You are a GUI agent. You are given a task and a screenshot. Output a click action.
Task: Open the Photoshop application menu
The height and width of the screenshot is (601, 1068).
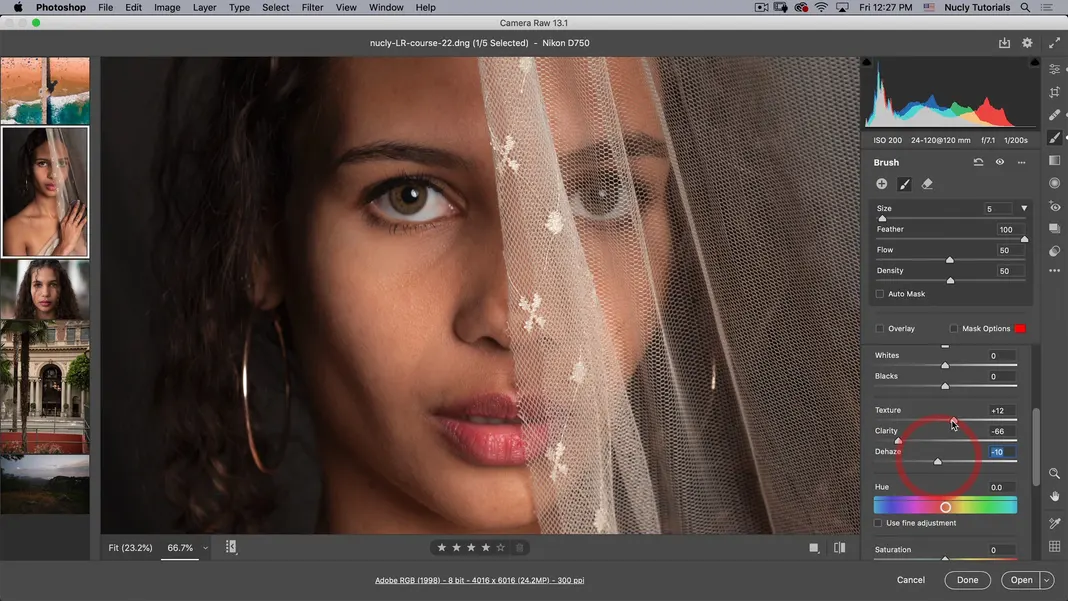point(61,7)
